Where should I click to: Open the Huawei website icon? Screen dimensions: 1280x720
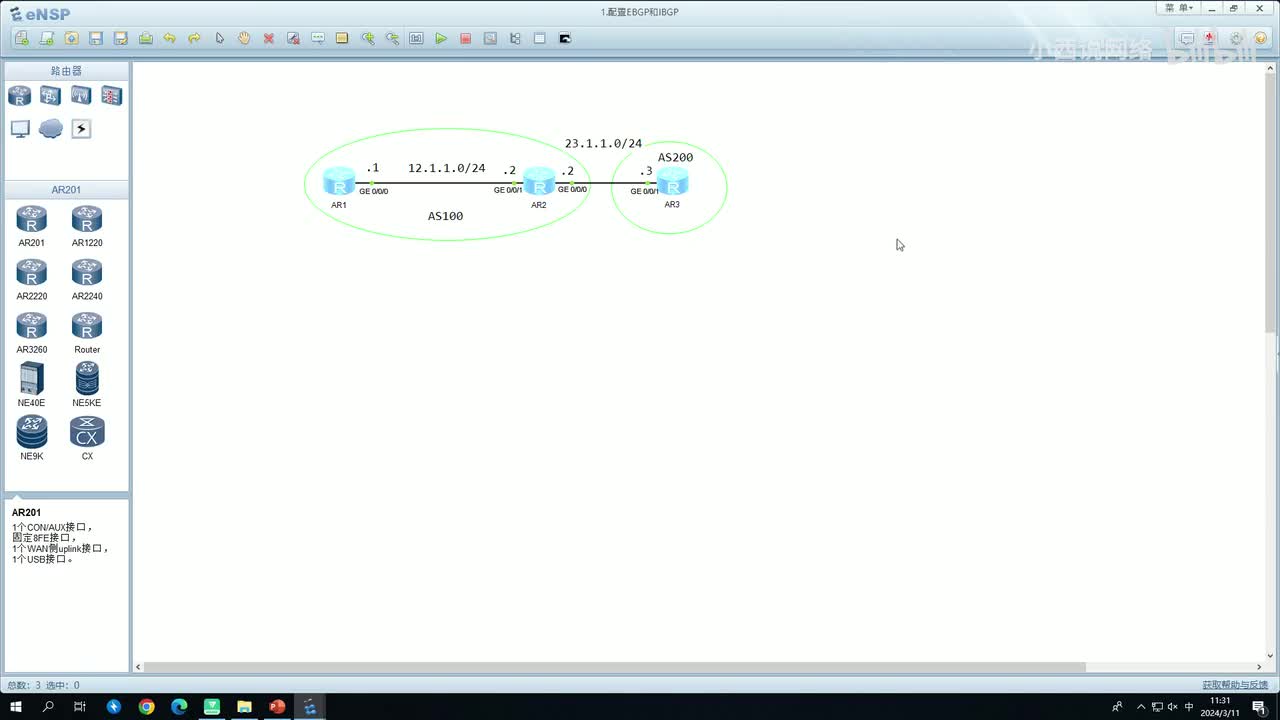coord(1211,39)
